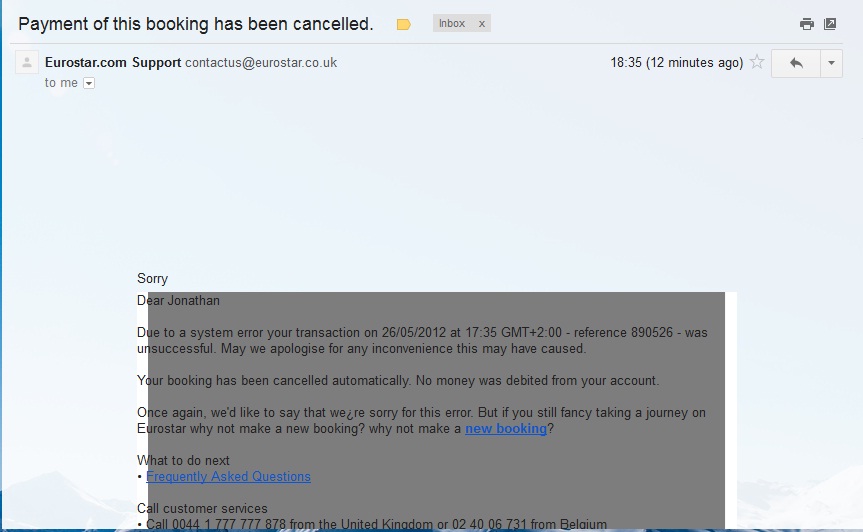Click the "Call customer services" line
Image resolution: width=863 pixels, height=532 pixels.
202,509
